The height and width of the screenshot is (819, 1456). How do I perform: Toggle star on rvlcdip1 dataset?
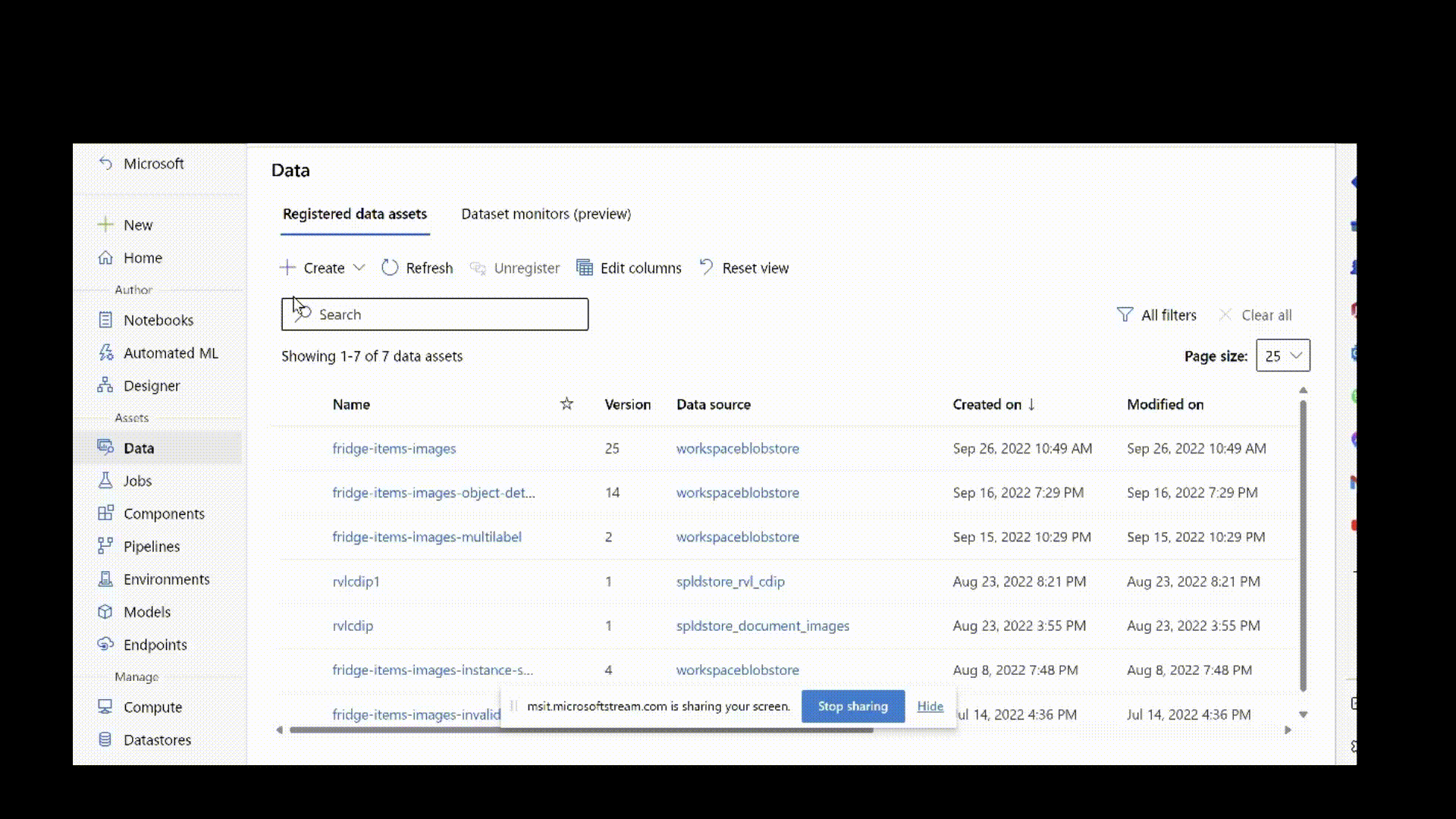point(565,581)
